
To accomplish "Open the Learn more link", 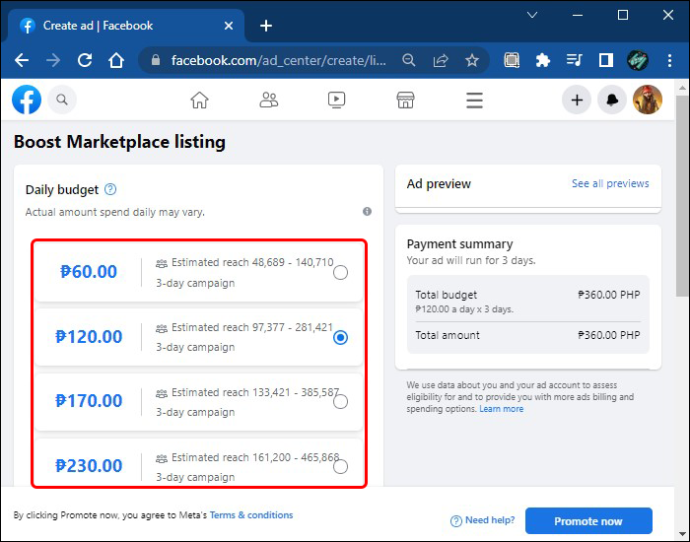I will click(501, 409).
